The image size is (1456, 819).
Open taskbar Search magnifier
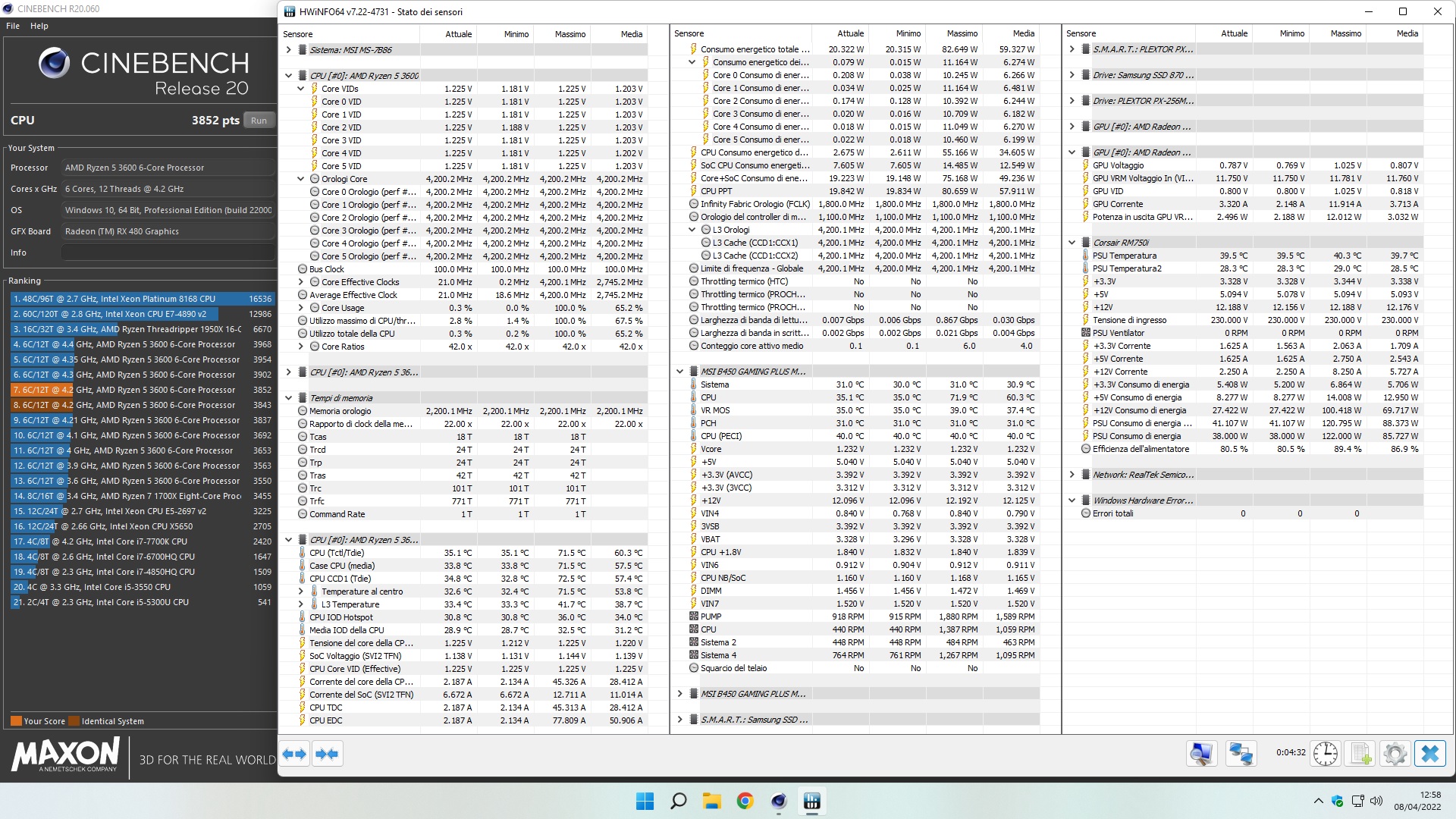click(x=679, y=801)
